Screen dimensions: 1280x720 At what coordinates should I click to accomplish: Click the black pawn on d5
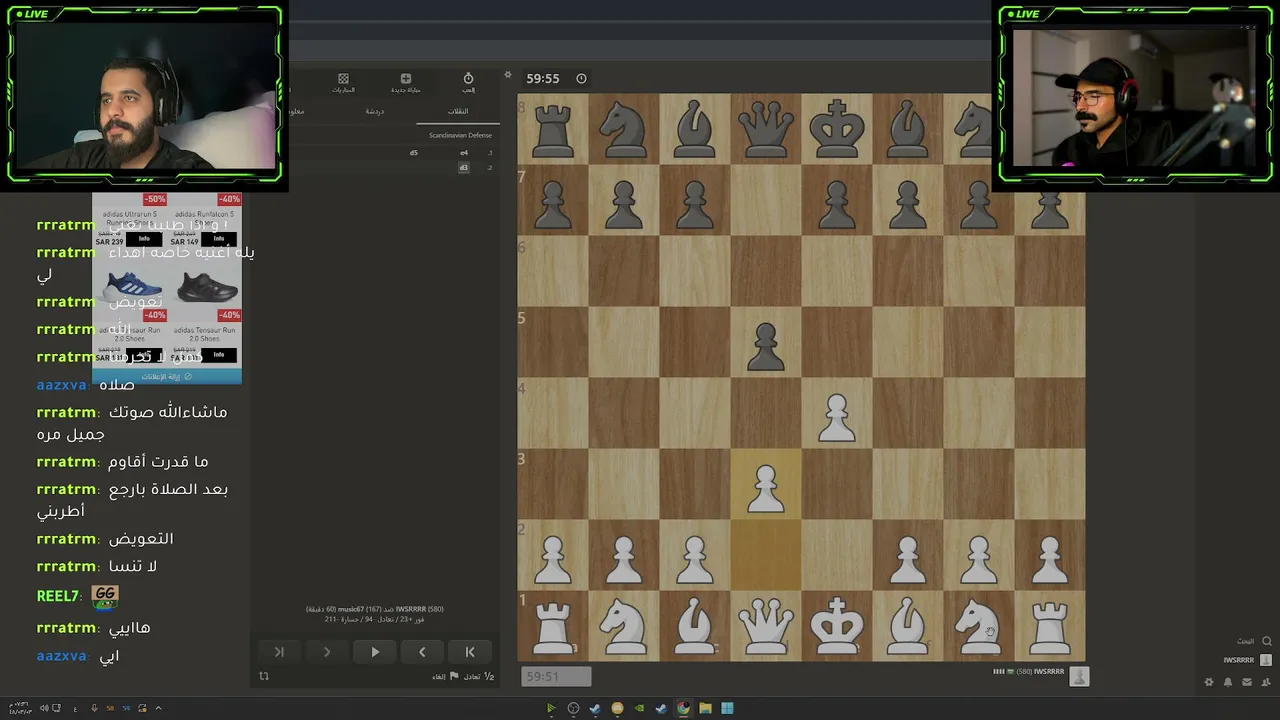click(x=766, y=346)
